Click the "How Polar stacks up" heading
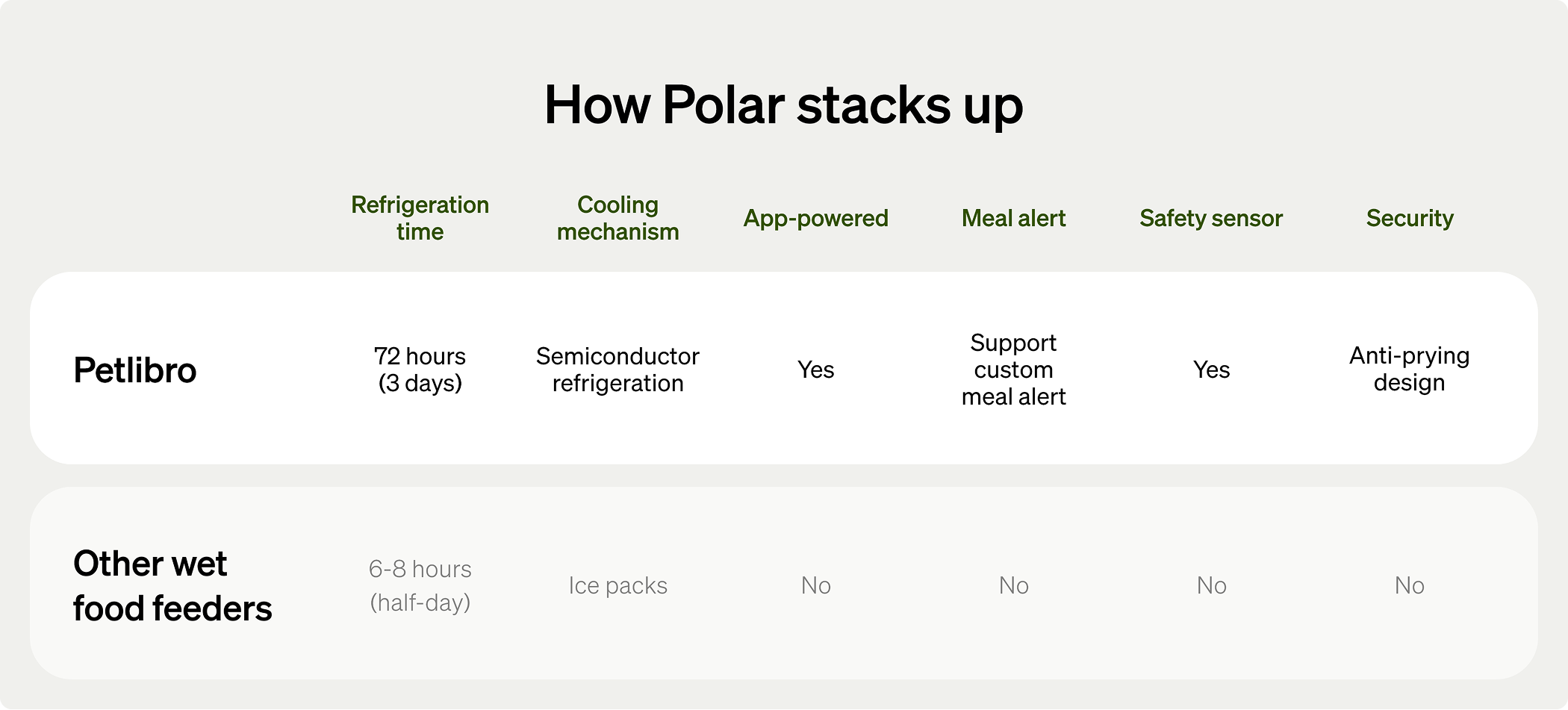The height and width of the screenshot is (710, 1568). pyautogui.click(x=783, y=105)
